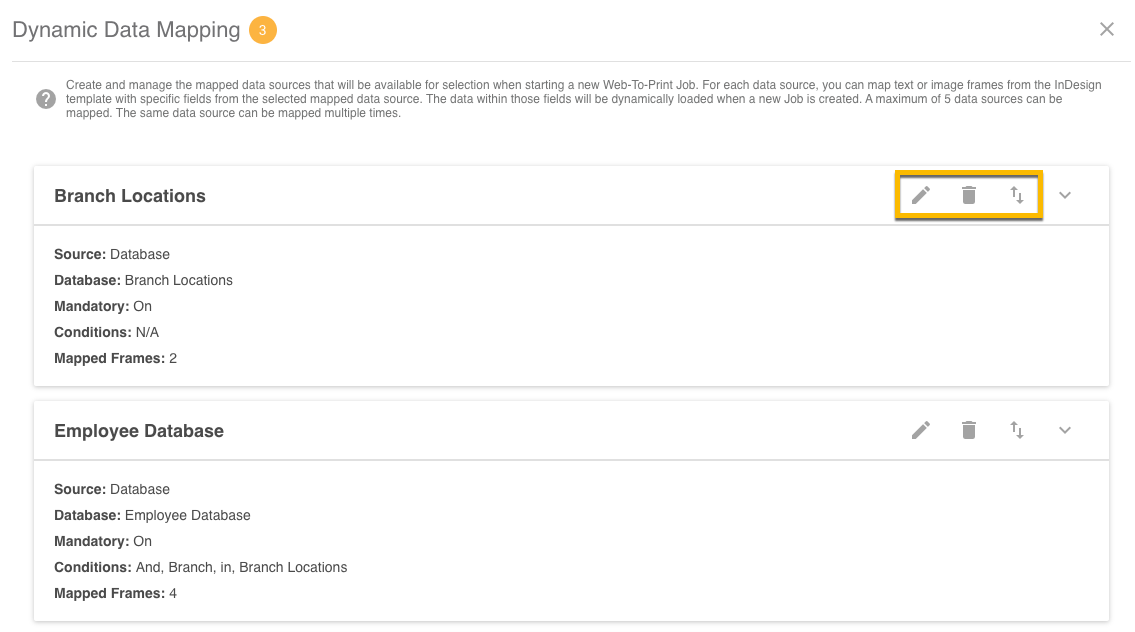Collapse the Employee Database panel
The image size is (1135, 632).
1065,430
